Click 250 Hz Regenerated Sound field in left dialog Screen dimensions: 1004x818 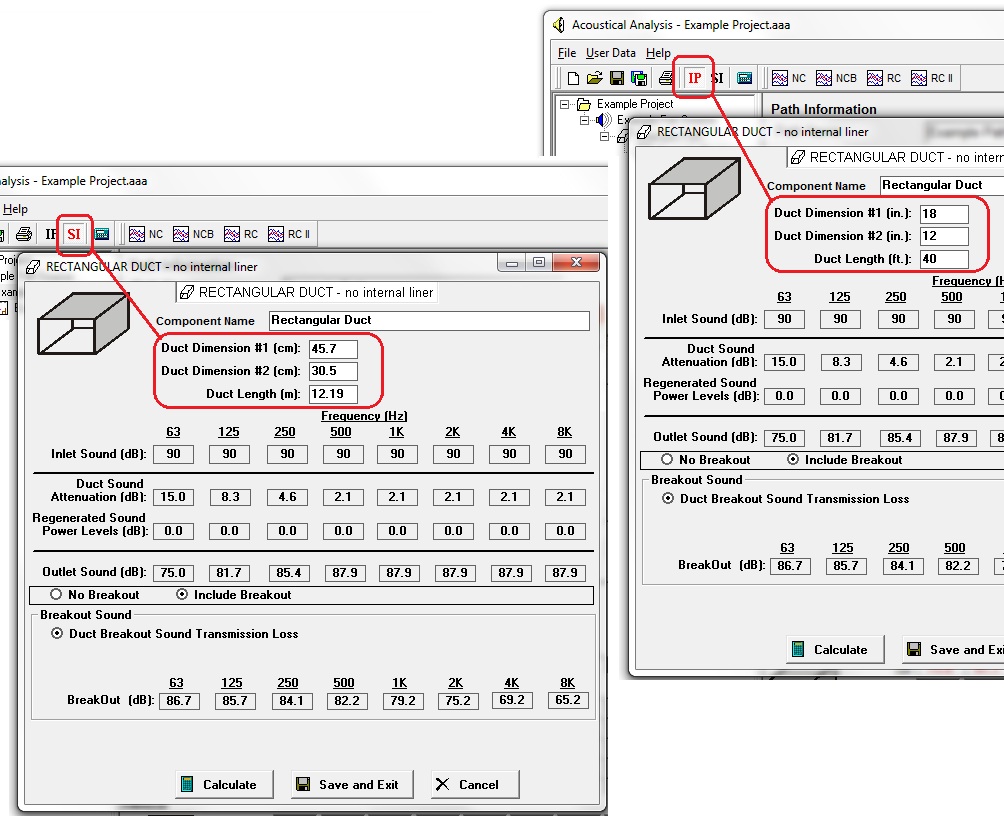(287, 531)
